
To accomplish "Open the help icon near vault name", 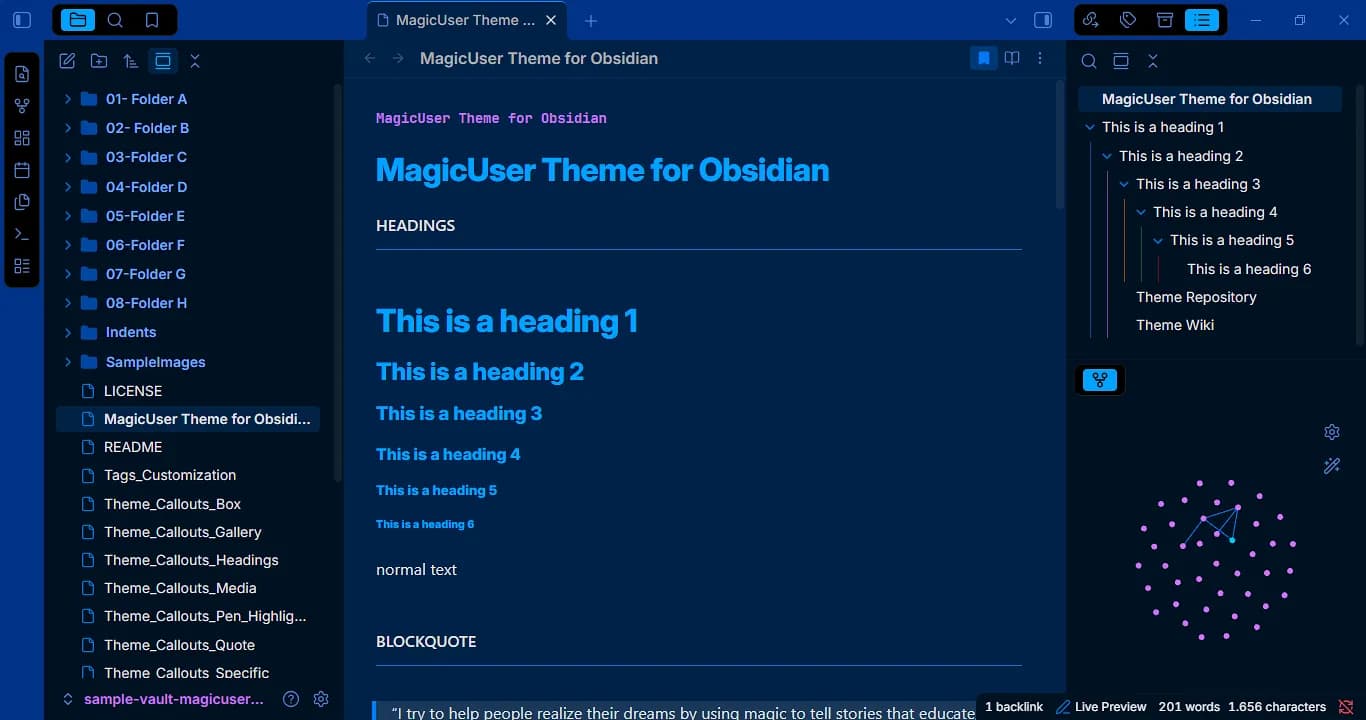I will click(x=291, y=699).
